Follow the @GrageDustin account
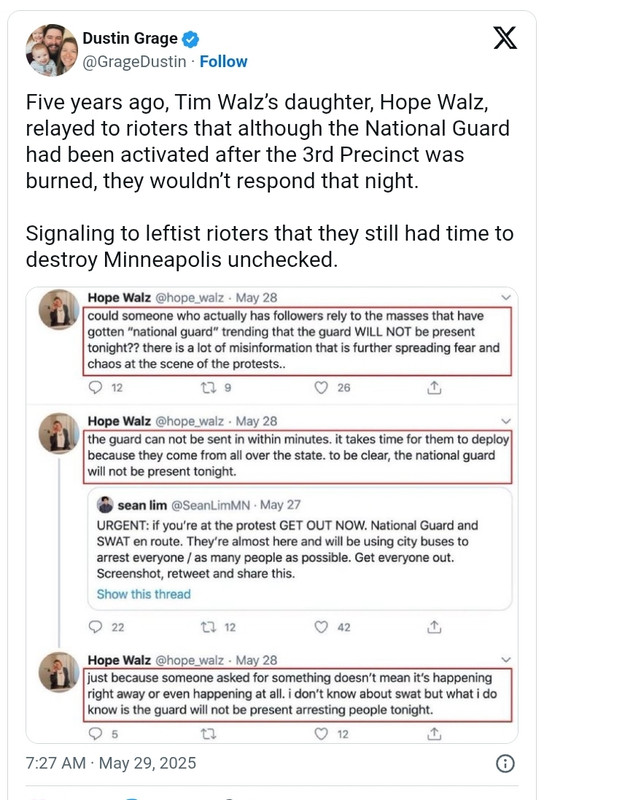The image size is (625, 800). (x=223, y=62)
